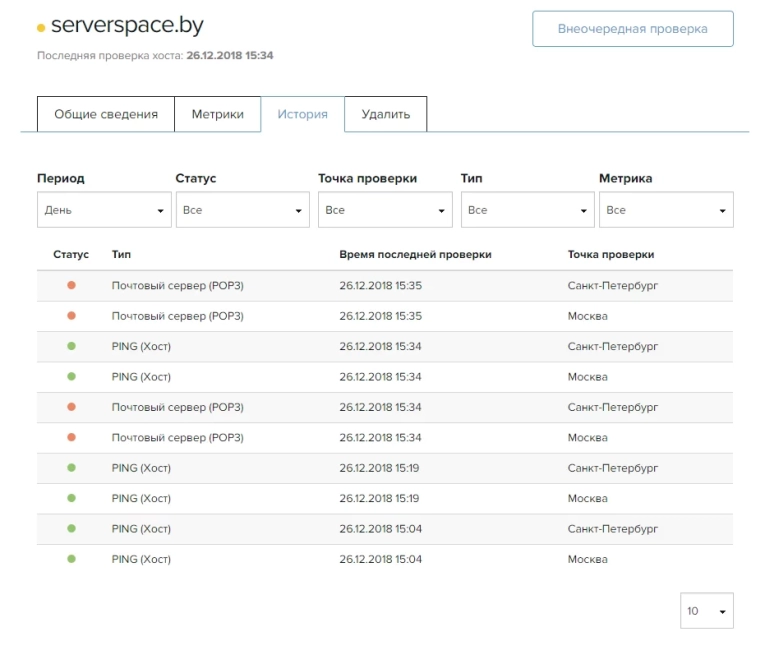Expand the Тип filter dropdown
Screen dimensions: 765x649
click(527, 210)
